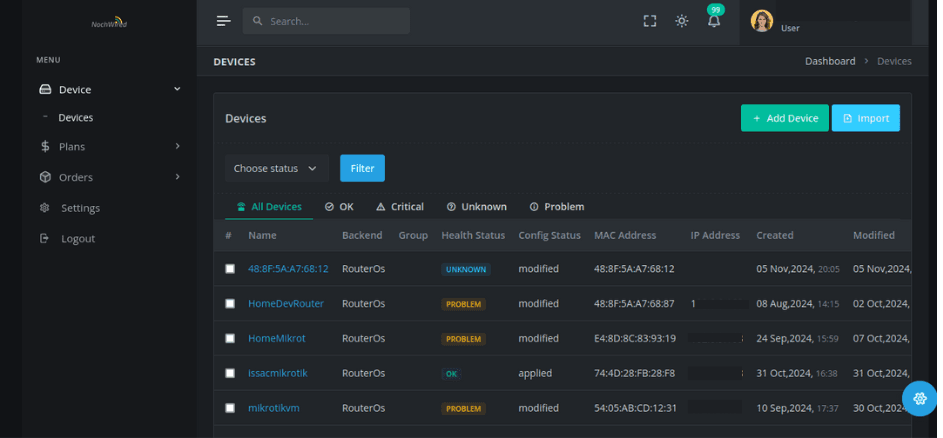
Task: Open the 48:8F:5A:A7:68:12 device link
Action: point(288,269)
